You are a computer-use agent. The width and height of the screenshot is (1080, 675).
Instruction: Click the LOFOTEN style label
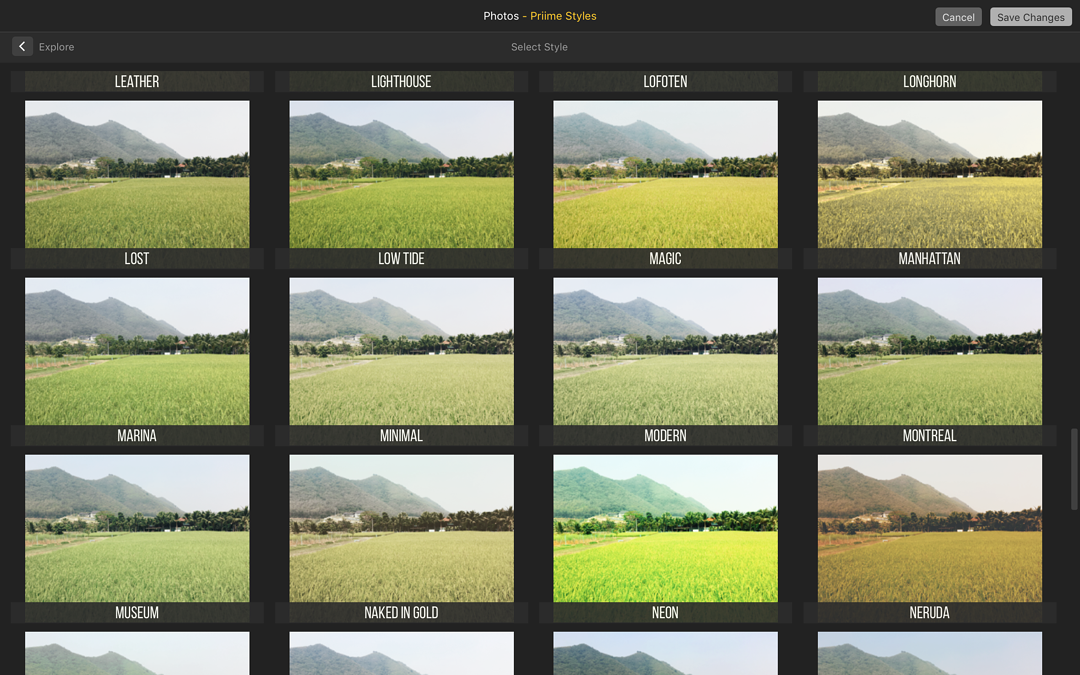tap(665, 81)
